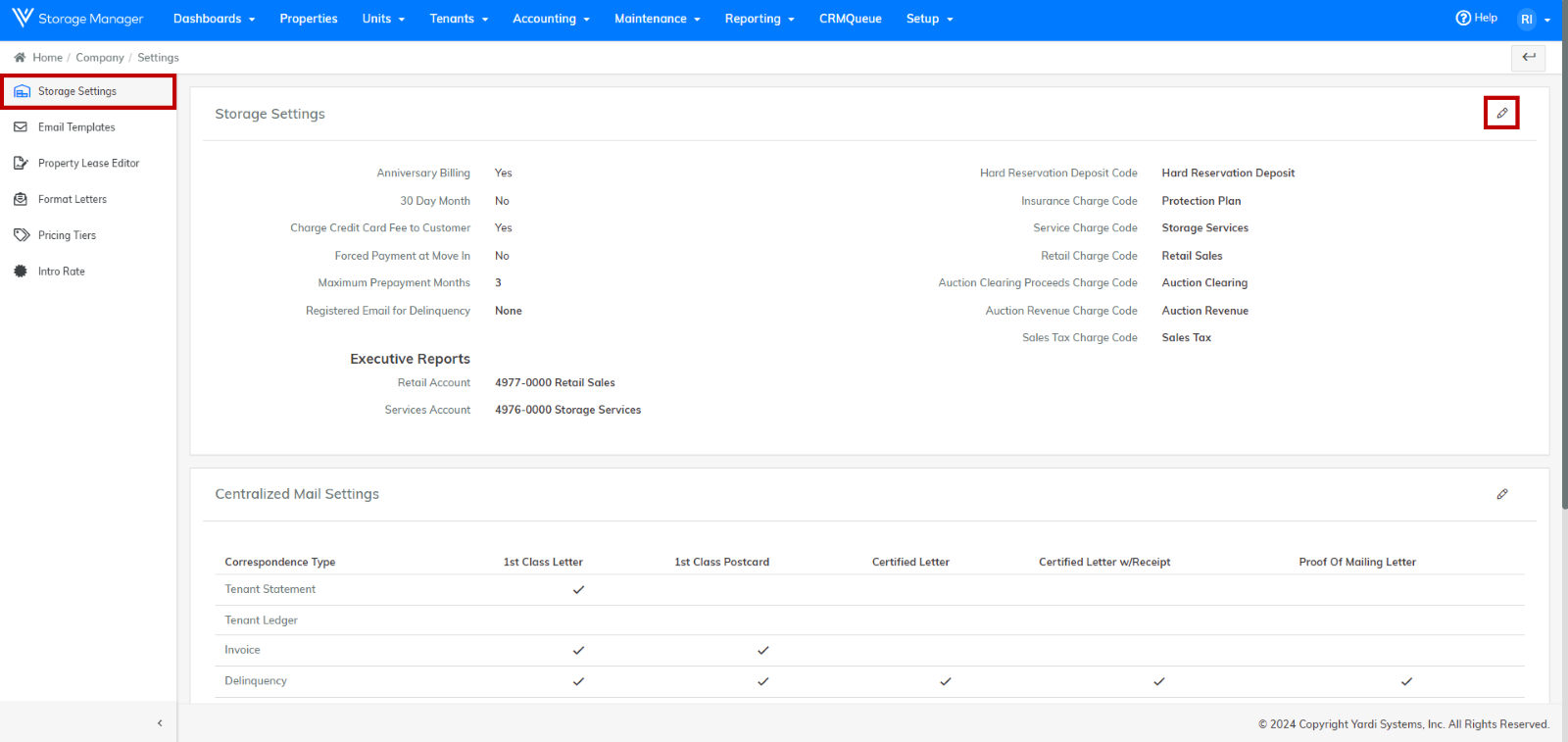Click the Sales Tax value
The width and height of the screenshot is (1568, 742).
pos(1187,337)
